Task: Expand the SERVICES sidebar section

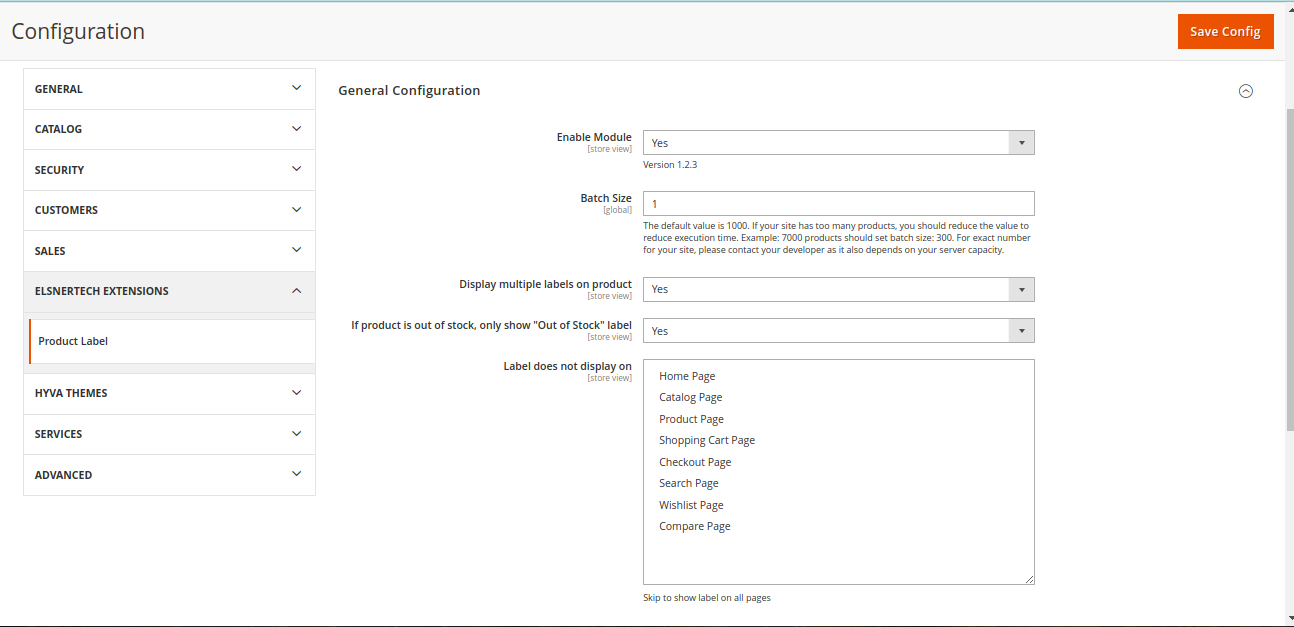Action: [169, 434]
